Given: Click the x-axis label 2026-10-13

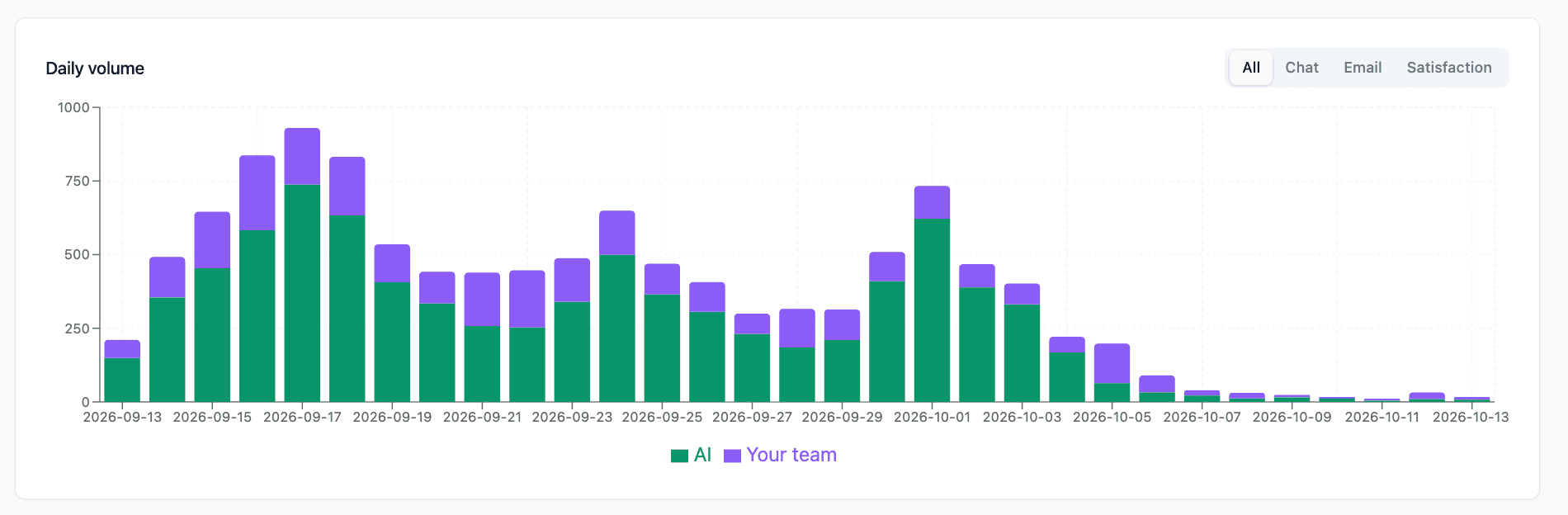Looking at the screenshot, I should (1471, 417).
